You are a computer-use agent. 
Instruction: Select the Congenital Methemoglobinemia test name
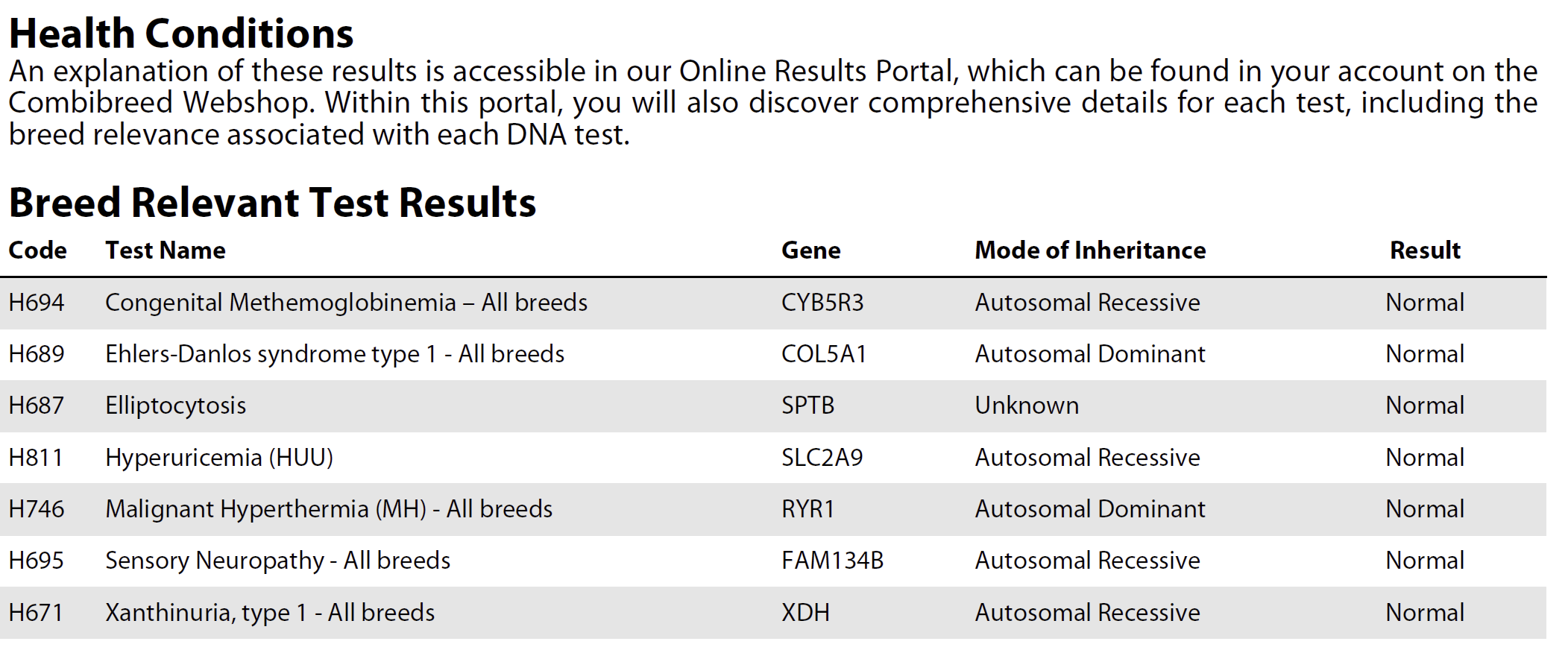click(x=346, y=303)
